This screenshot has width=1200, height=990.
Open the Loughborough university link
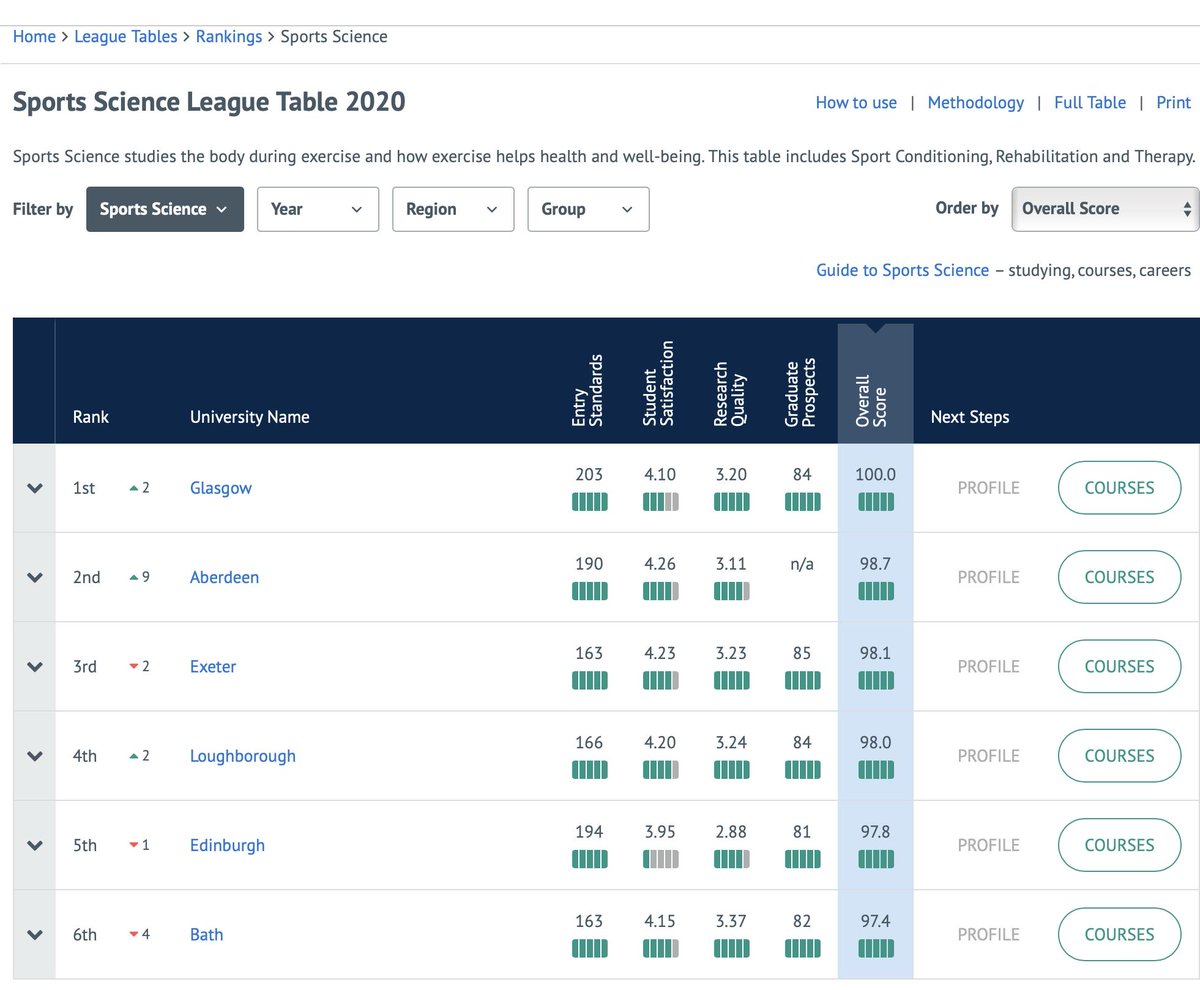click(243, 756)
